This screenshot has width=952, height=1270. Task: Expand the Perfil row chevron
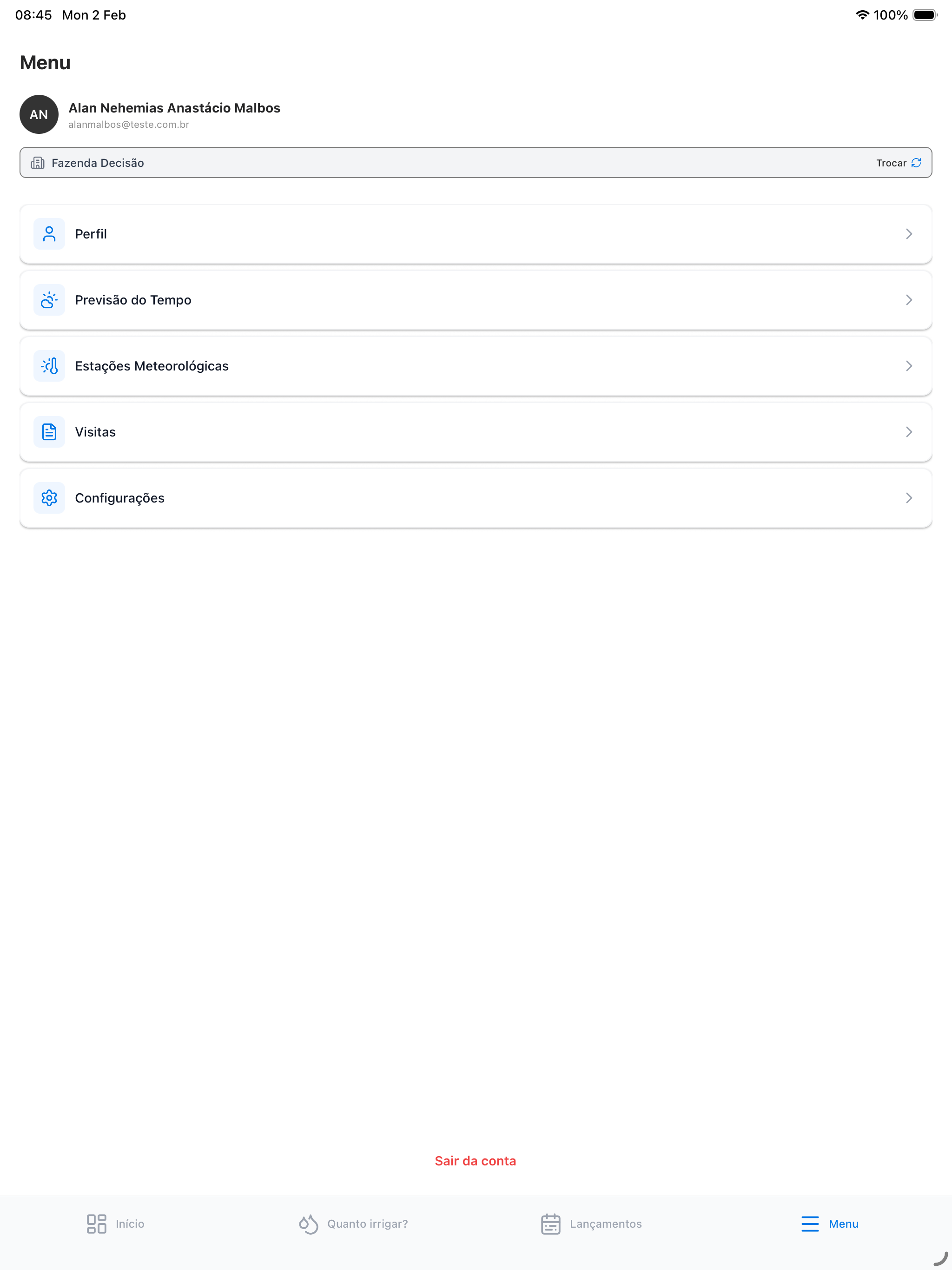(909, 234)
